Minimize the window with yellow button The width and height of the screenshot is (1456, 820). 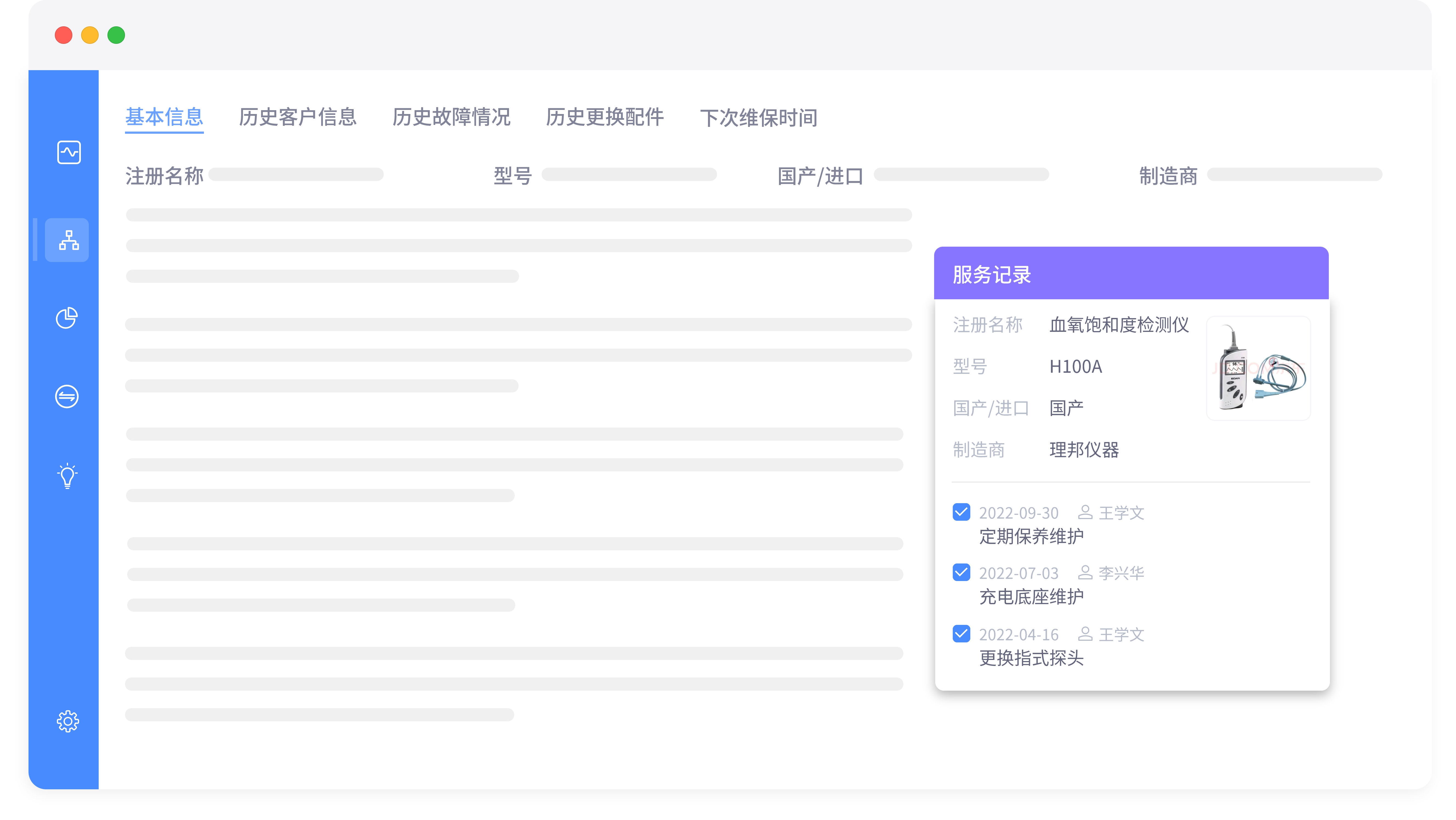(90, 35)
